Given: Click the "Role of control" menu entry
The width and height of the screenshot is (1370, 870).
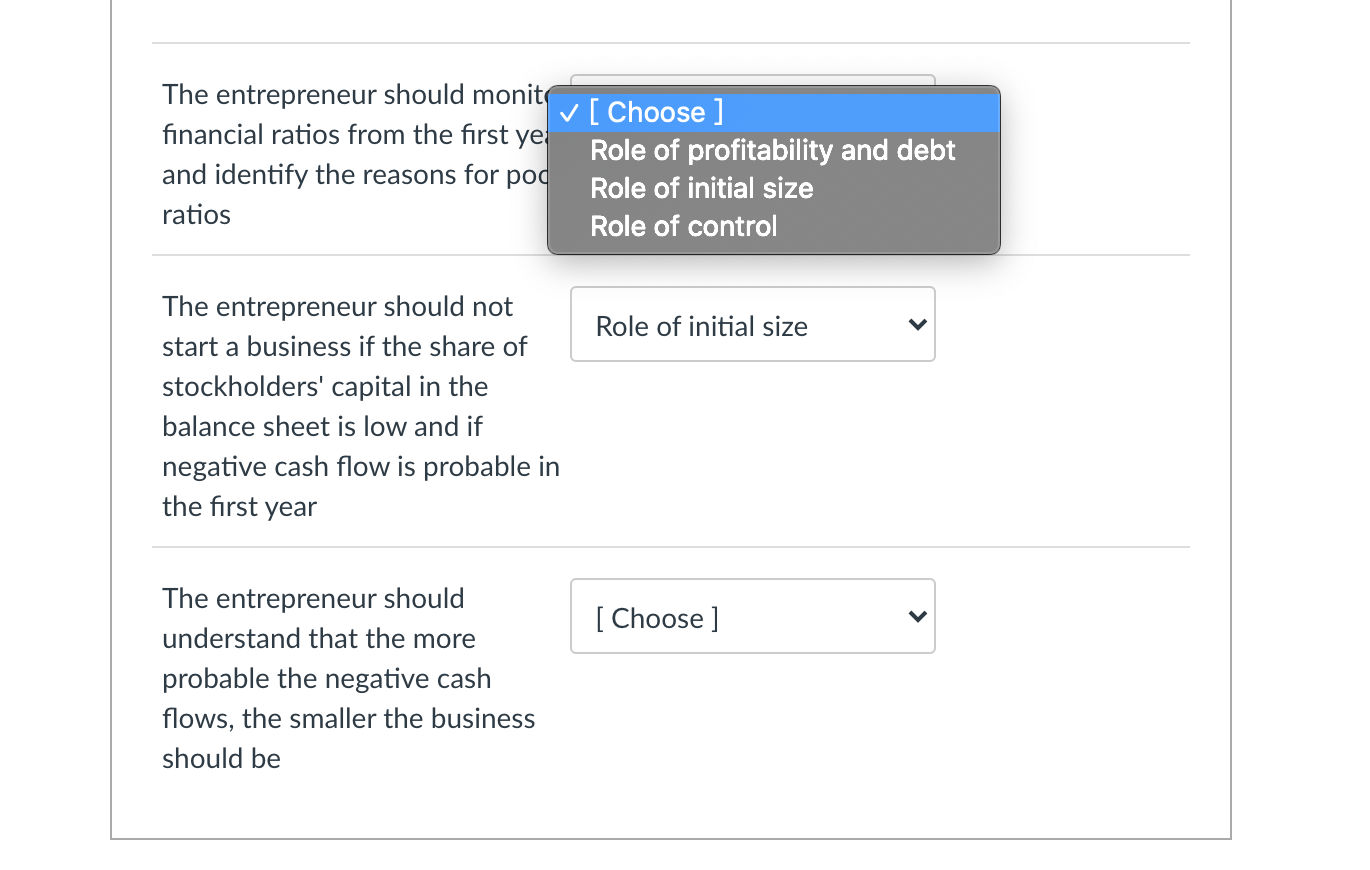Looking at the screenshot, I should click(x=683, y=226).
